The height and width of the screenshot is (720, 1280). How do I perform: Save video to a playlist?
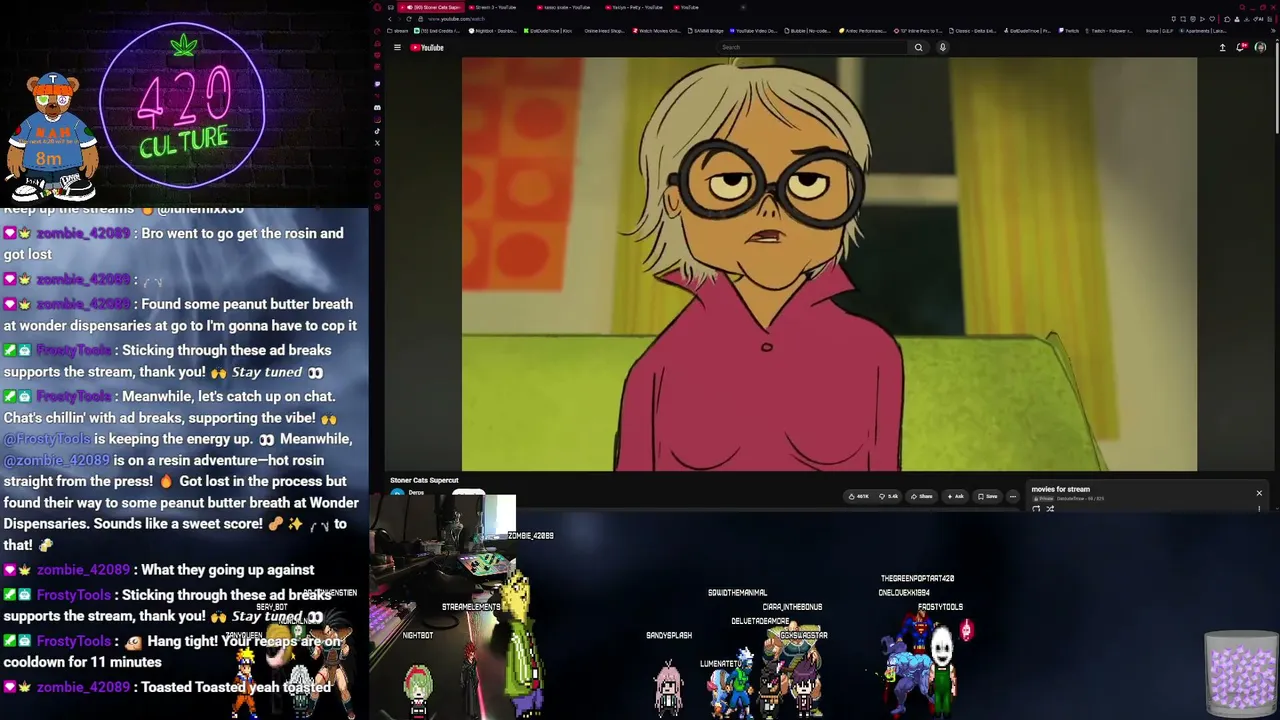987,496
